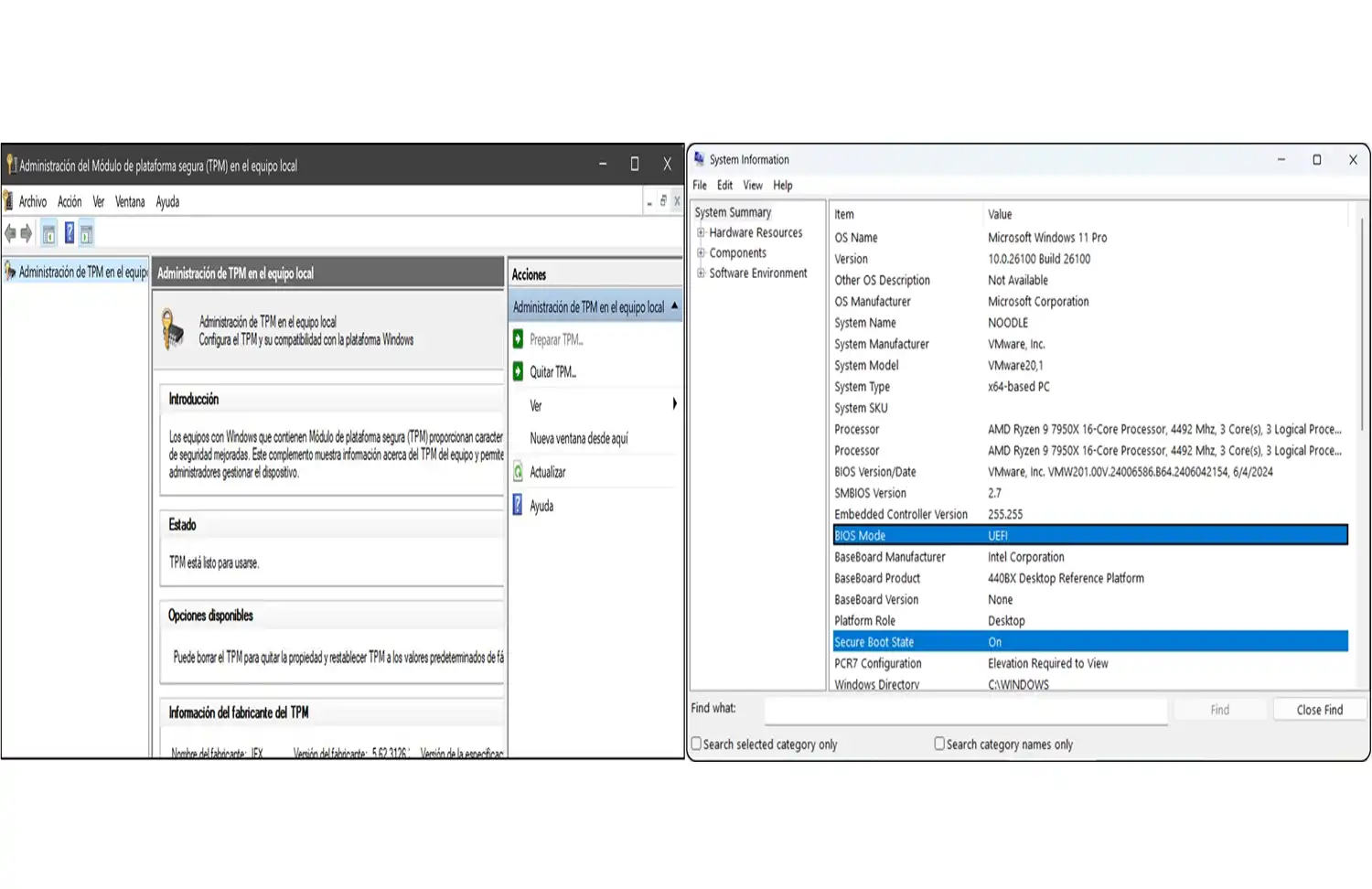The width and height of the screenshot is (1372, 889).
Task: Expand Software Environment tree node
Action: click(701, 273)
